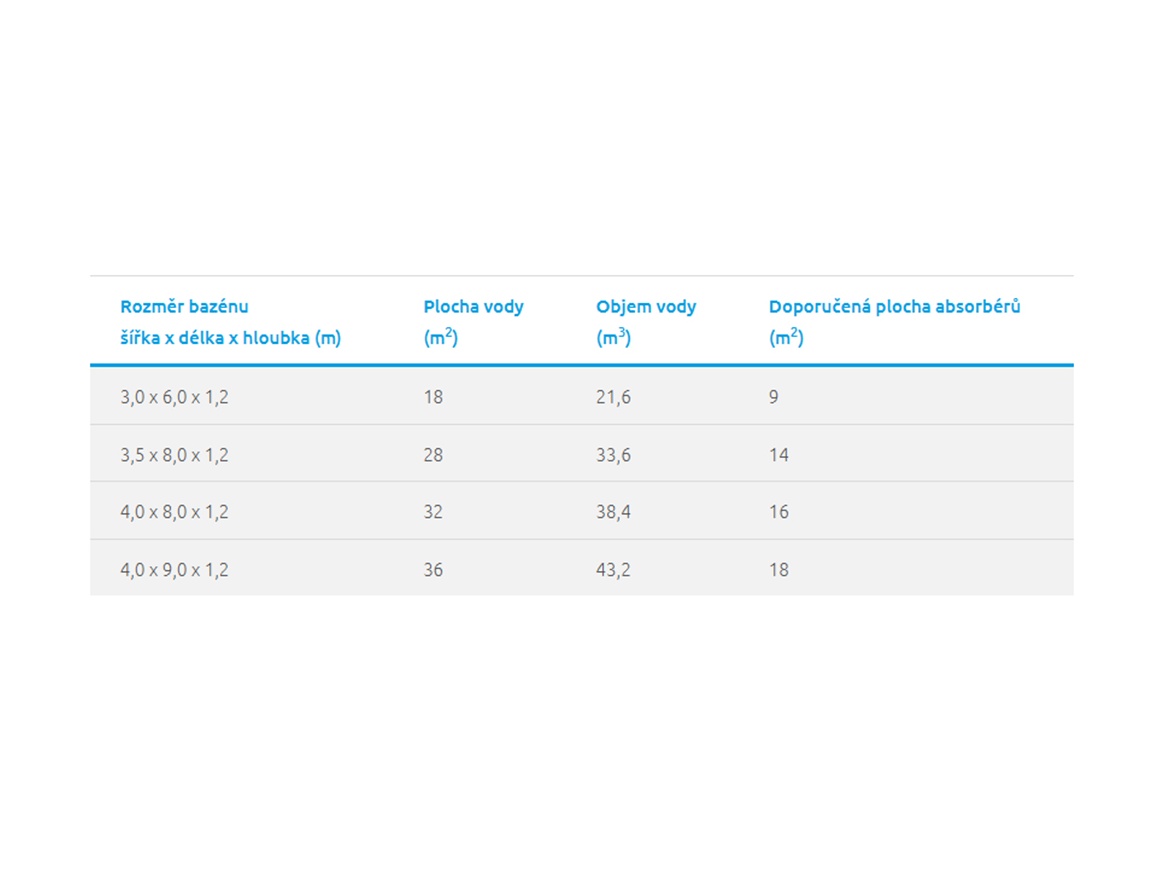Select the 4,0 x 8,0 x 1,2 pool size cell
This screenshot has height=878, width=1170.
pos(174,512)
